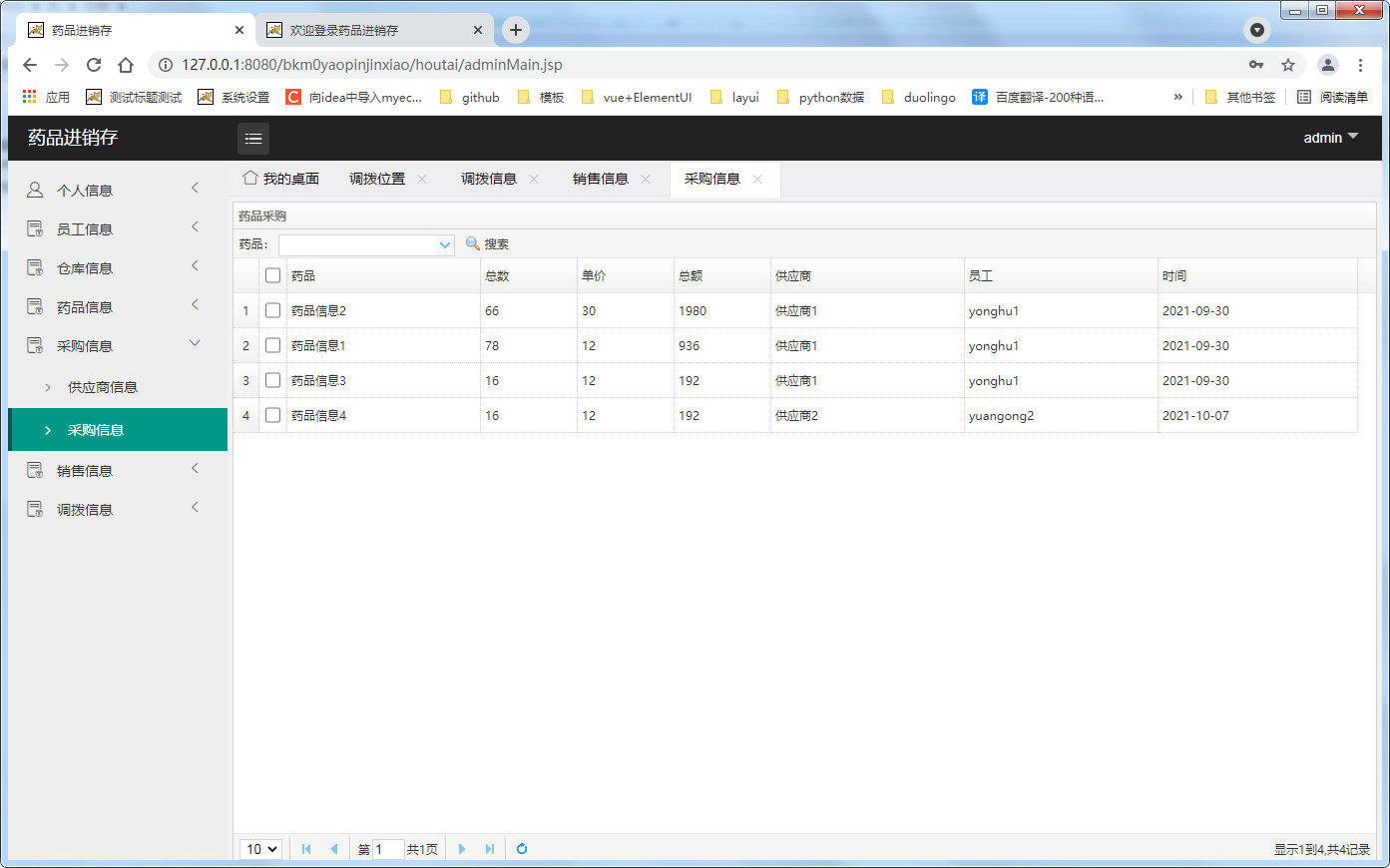
Task: Close the 采购信息 tab
Action: [x=757, y=180]
